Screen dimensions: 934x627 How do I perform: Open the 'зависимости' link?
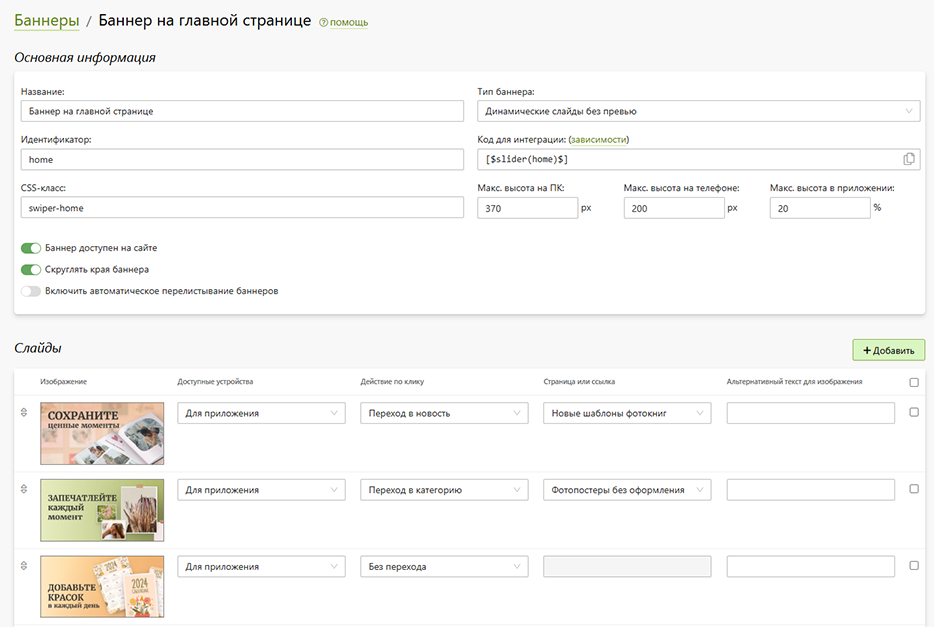[598, 140]
